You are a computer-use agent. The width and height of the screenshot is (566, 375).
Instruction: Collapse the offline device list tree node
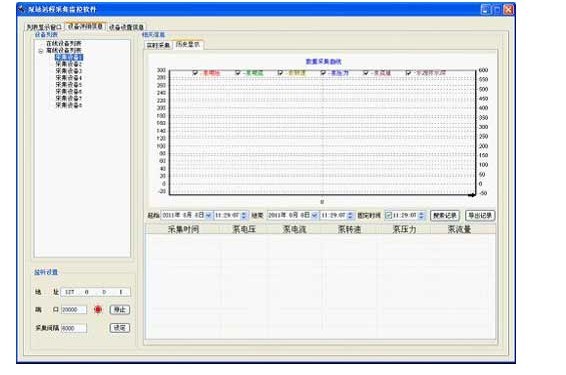(x=41, y=51)
